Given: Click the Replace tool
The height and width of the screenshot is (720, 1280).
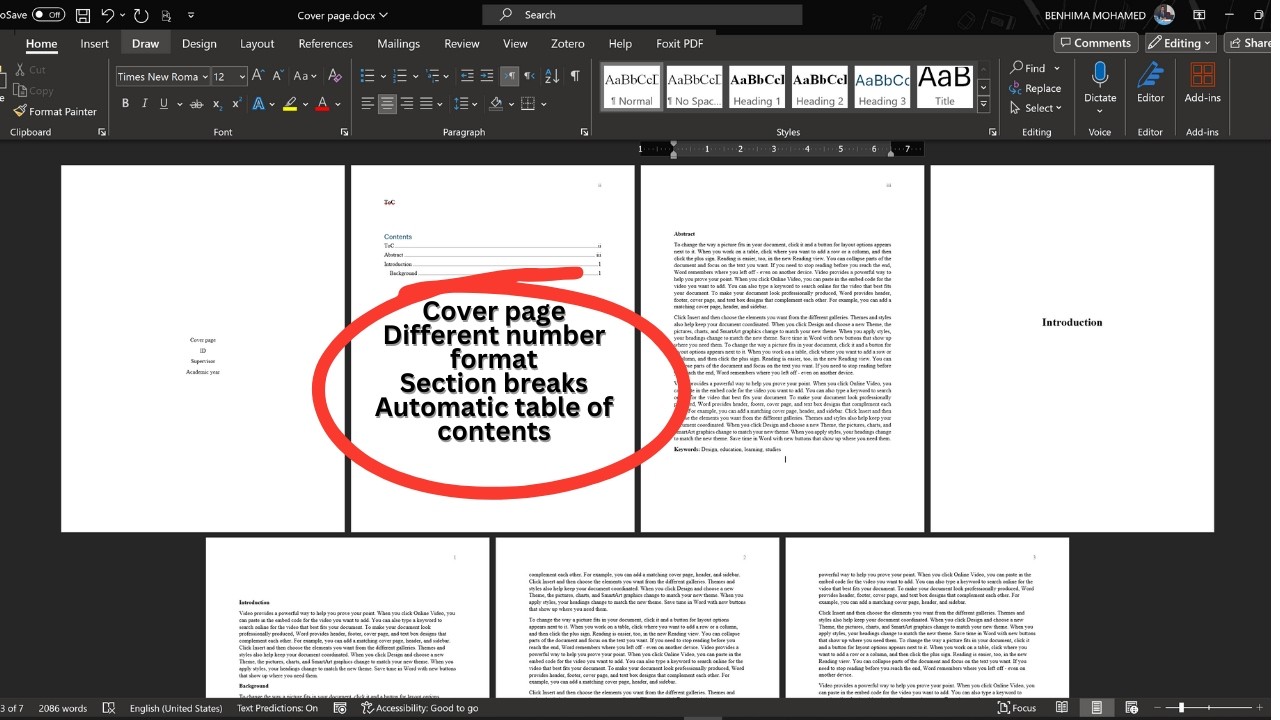Looking at the screenshot, I should coord(1034,88).
